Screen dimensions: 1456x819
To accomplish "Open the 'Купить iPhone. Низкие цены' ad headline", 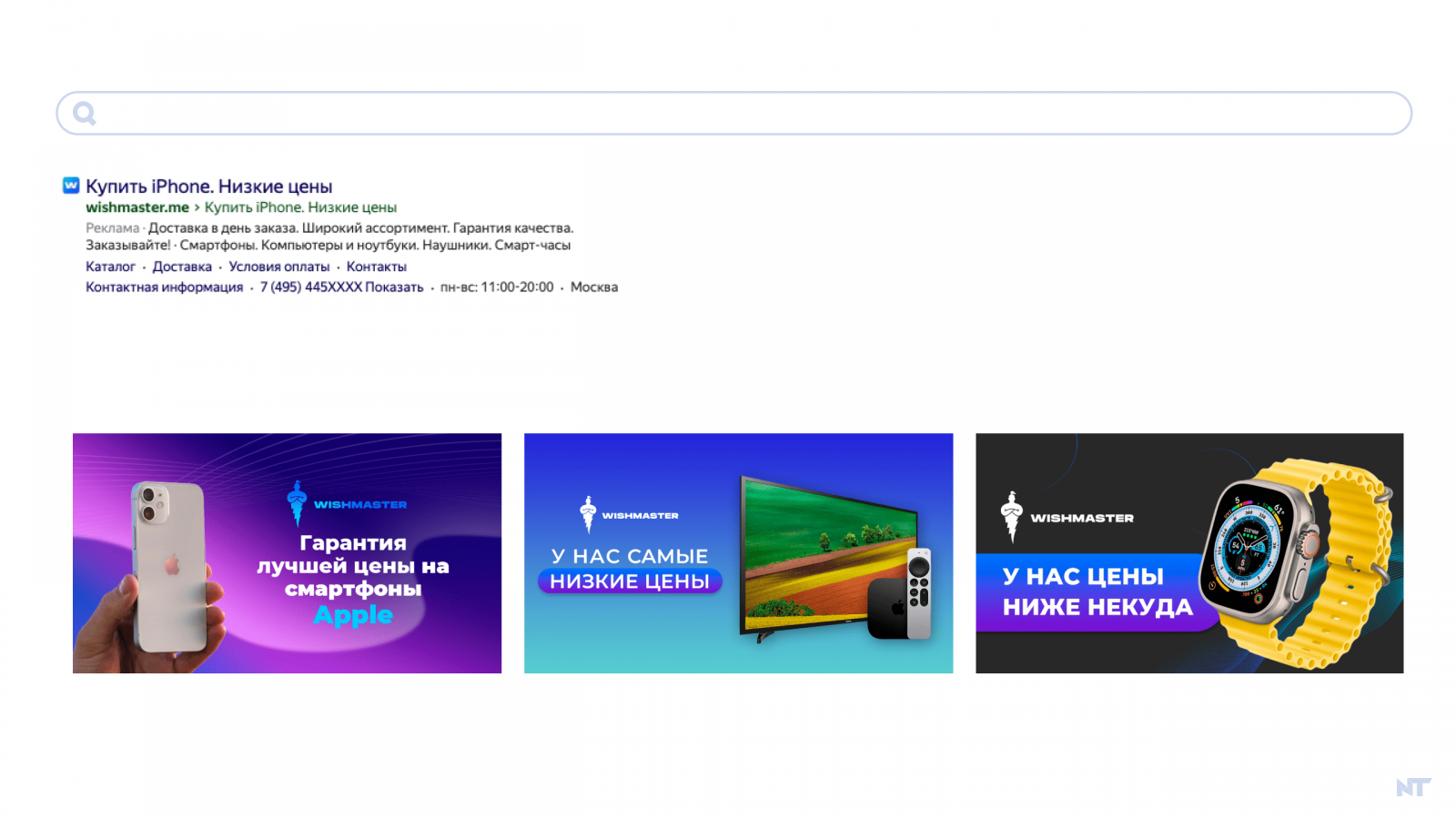I will click(x=209, y=187).
